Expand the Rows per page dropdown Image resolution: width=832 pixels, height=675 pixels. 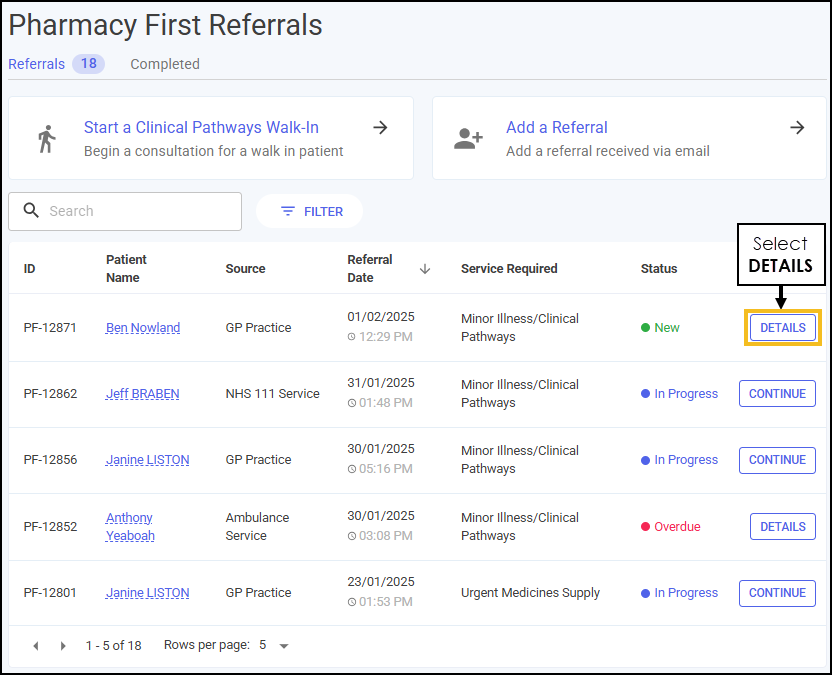coord(284,646)
